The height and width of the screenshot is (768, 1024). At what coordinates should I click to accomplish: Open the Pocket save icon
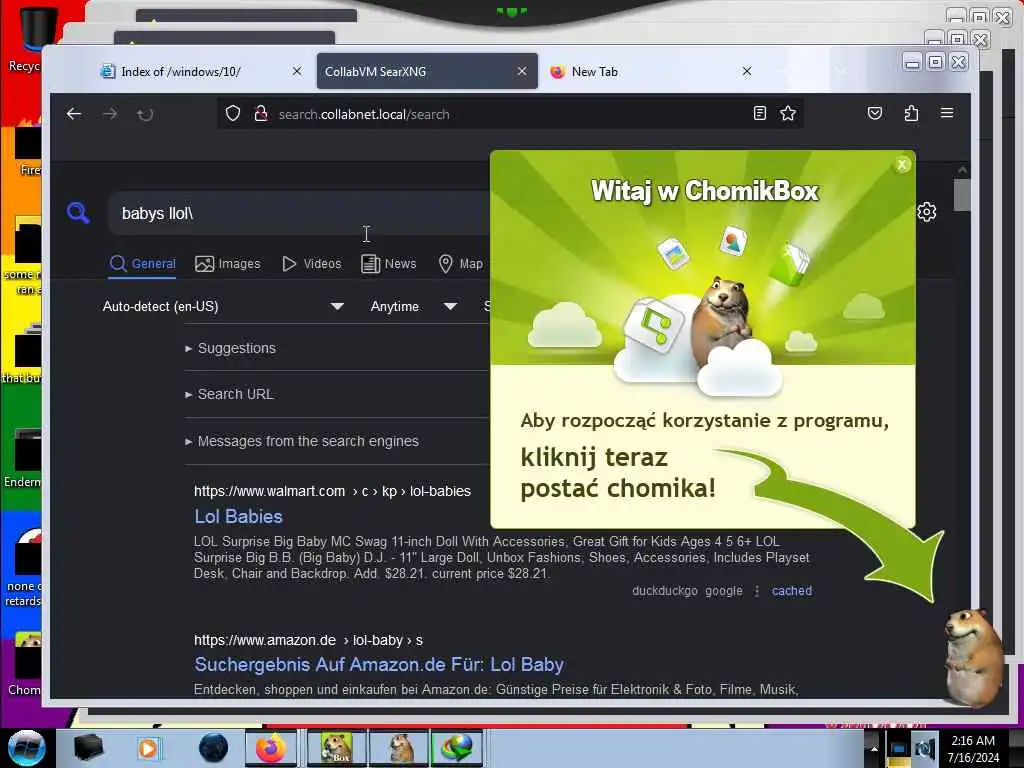[x=875, y=114]
